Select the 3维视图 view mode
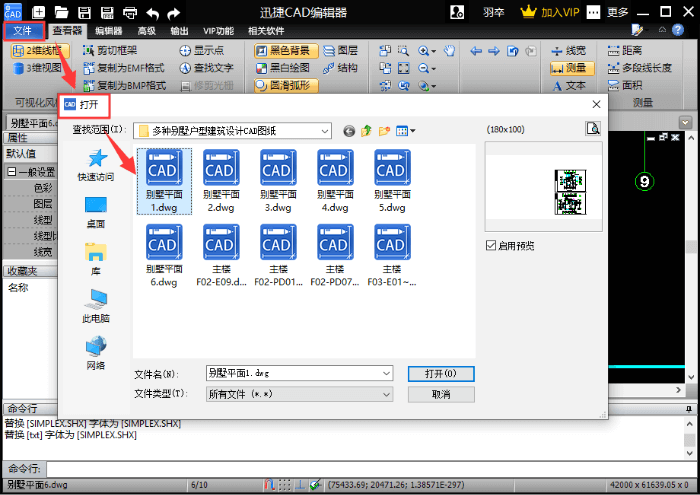The width and height of the screenshot is (700, 495). point(38,68)
